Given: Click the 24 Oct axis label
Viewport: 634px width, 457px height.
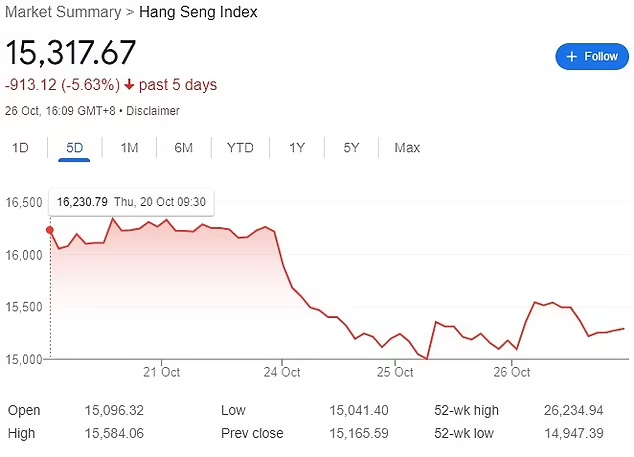Looking at the screenshot, I should coord(283,372).
